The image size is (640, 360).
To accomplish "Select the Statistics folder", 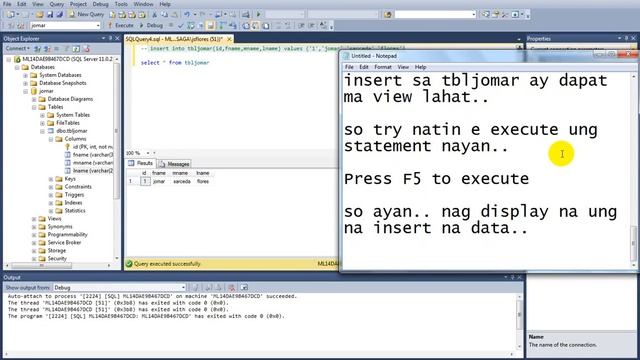I will (75, 211).
